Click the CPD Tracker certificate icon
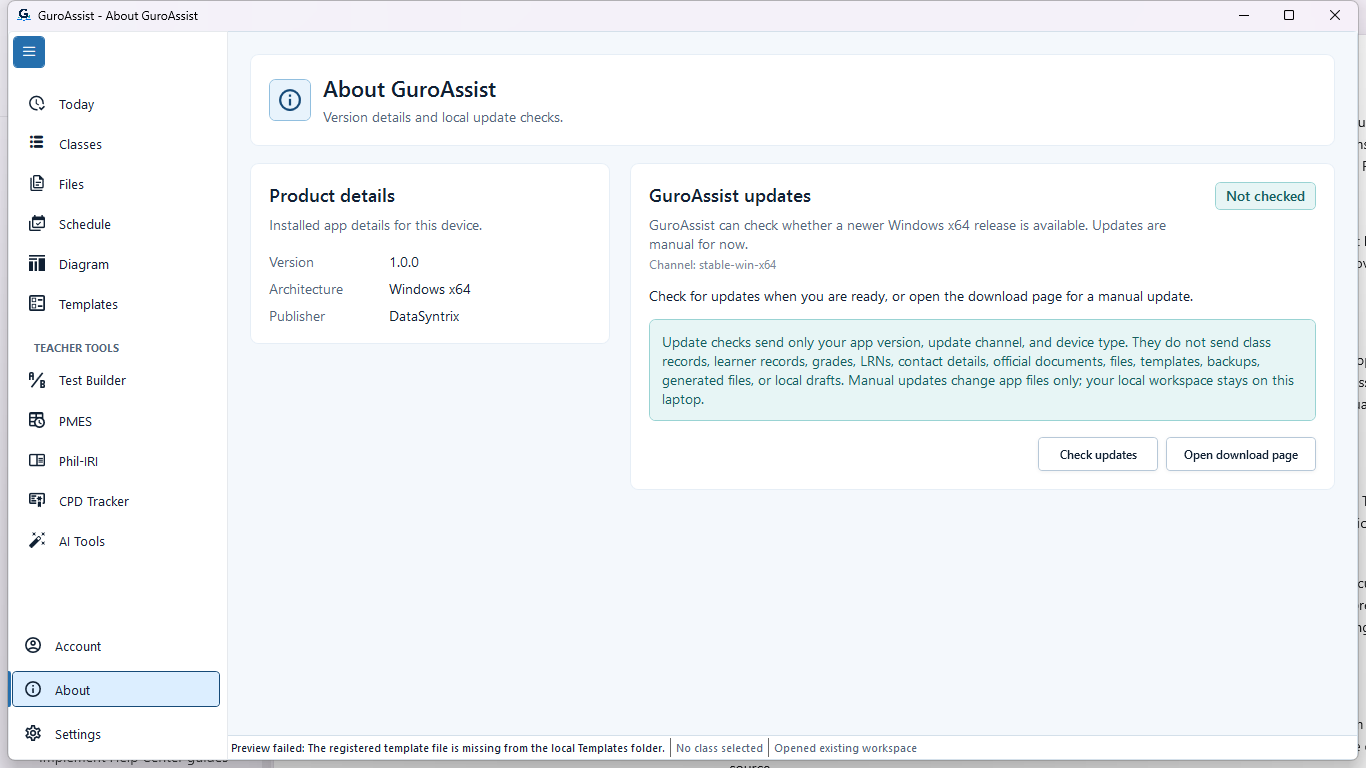 (x=37, y=500)
